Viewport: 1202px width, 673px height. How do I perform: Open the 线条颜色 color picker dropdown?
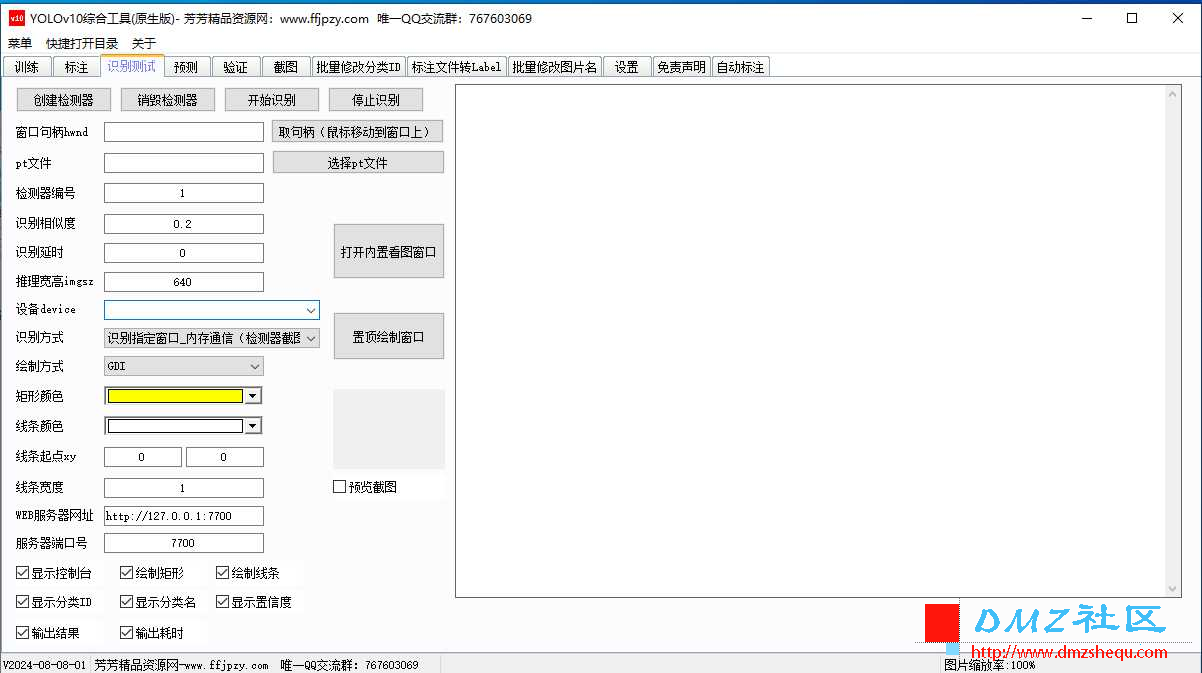pos(253,426)
